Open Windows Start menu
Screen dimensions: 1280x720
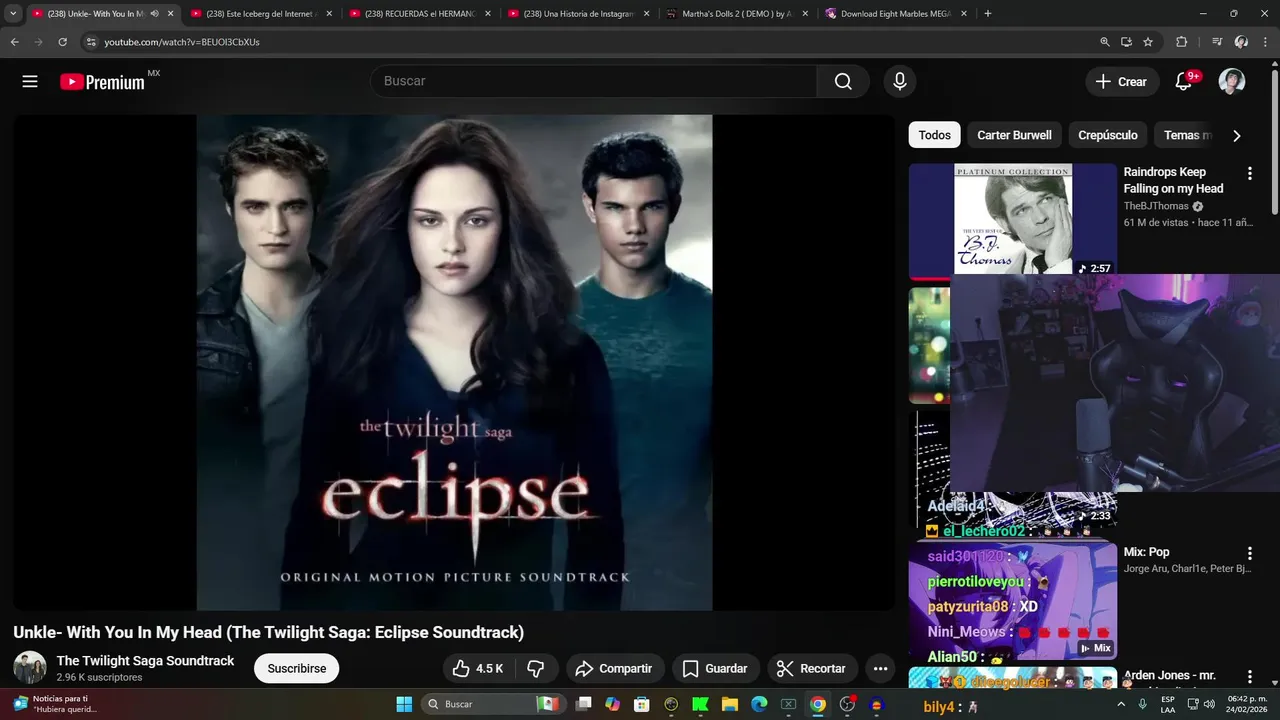(404, 704)
